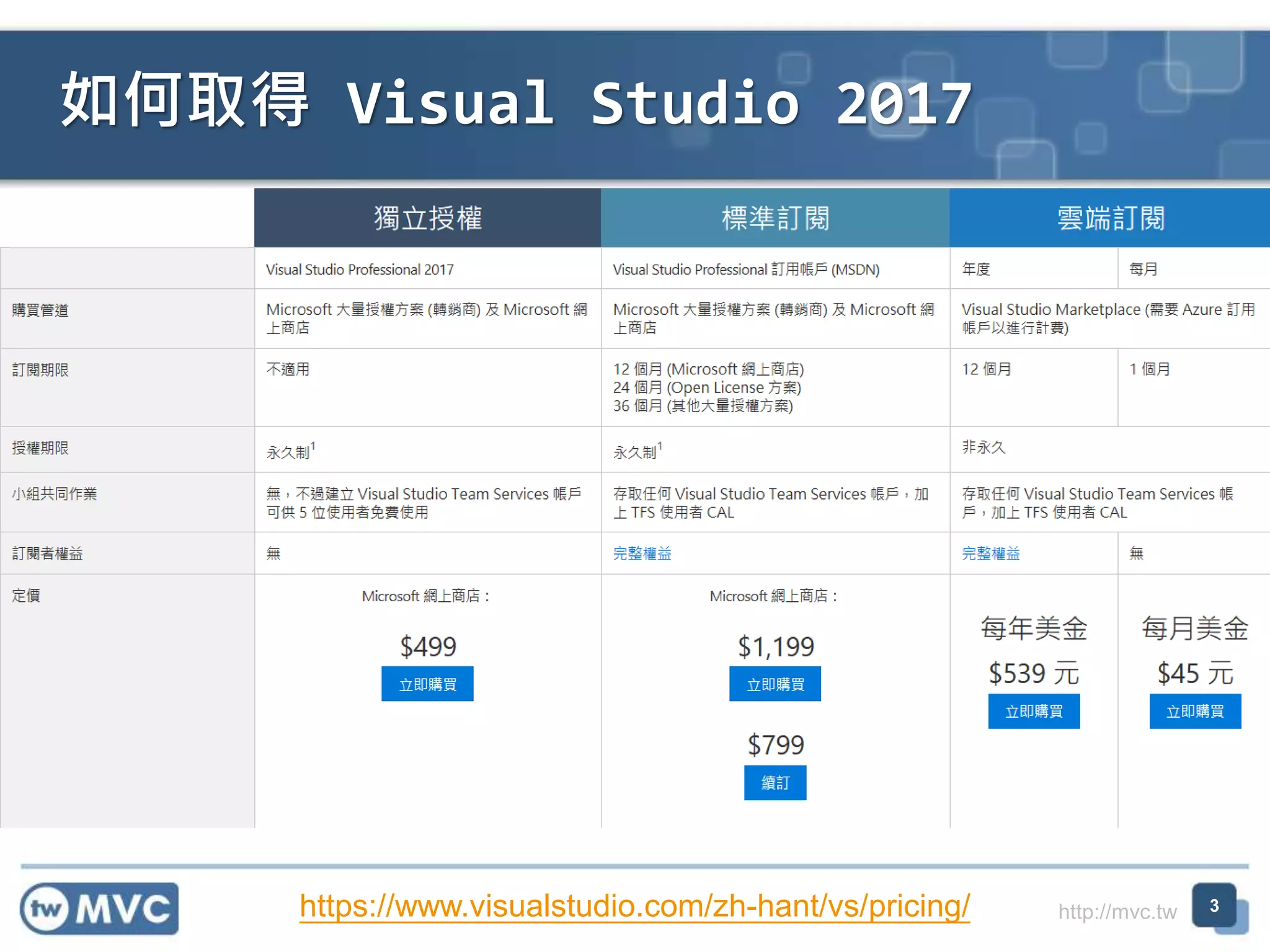Click the 續訂 renewal button under $799
This screenshot has width=1270, height=952.
775,782
